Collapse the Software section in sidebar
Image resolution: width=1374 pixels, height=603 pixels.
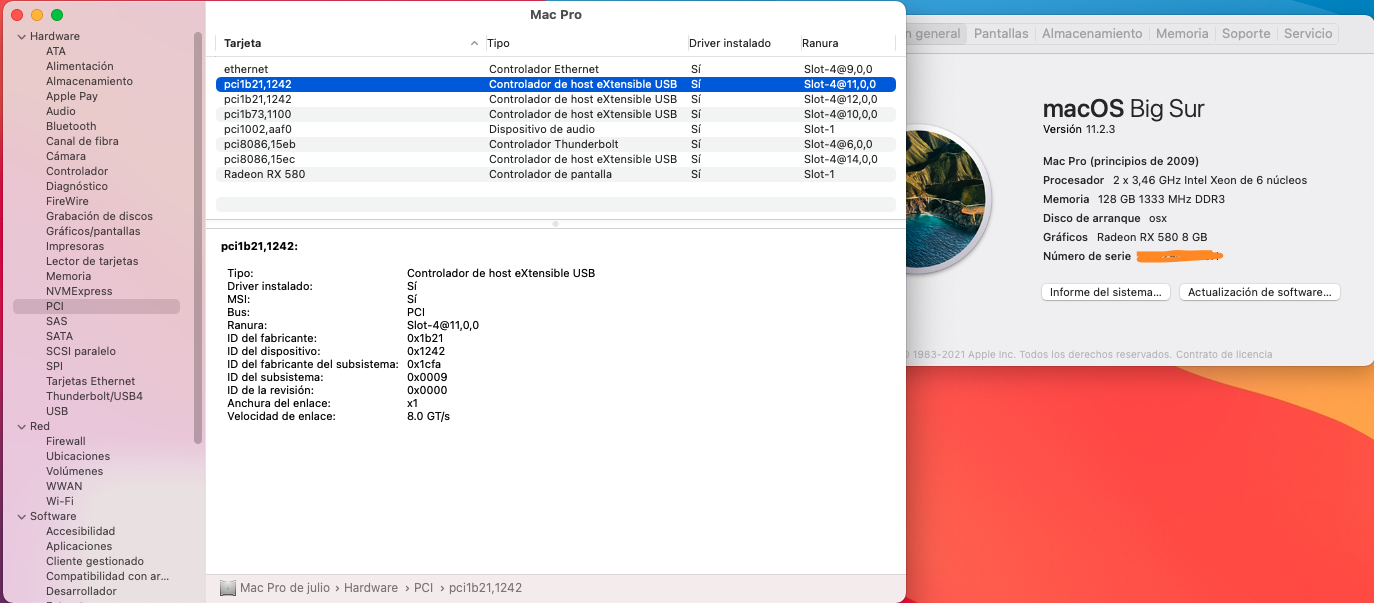pos(21,517)
